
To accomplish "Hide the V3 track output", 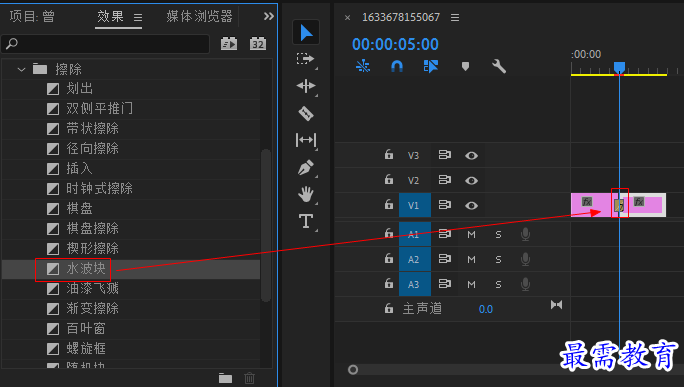I will click(471, 156).
